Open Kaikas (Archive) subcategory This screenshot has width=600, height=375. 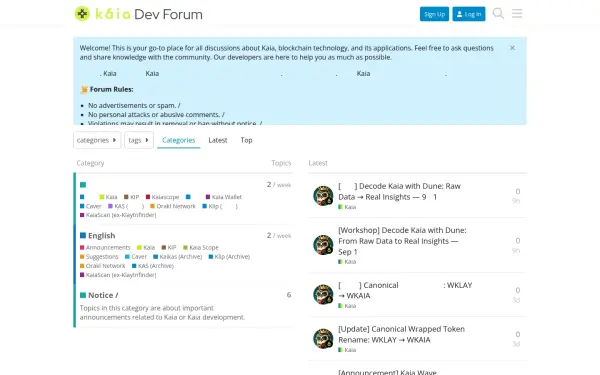(x=178, y=257)
